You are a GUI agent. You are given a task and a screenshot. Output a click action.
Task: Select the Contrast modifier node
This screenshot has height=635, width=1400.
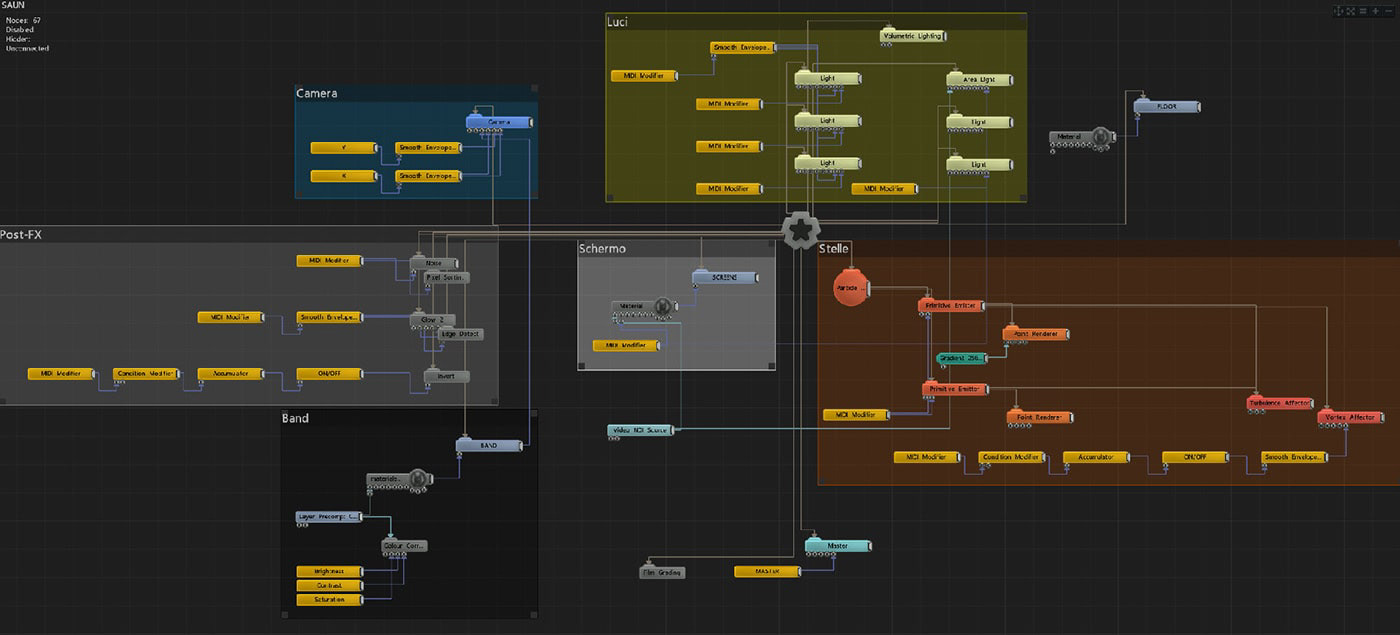pos(329,585)
